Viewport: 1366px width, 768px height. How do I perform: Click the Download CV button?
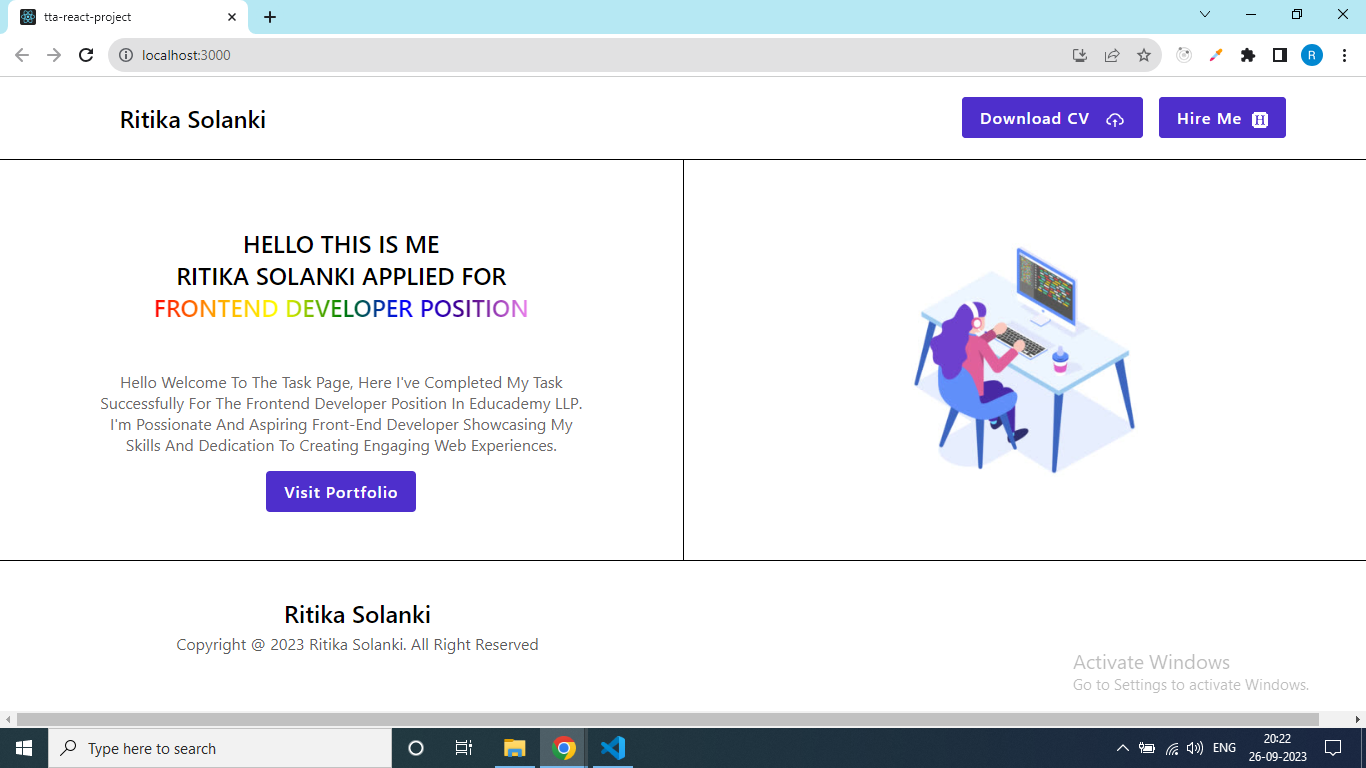[x=1052, y=117]
